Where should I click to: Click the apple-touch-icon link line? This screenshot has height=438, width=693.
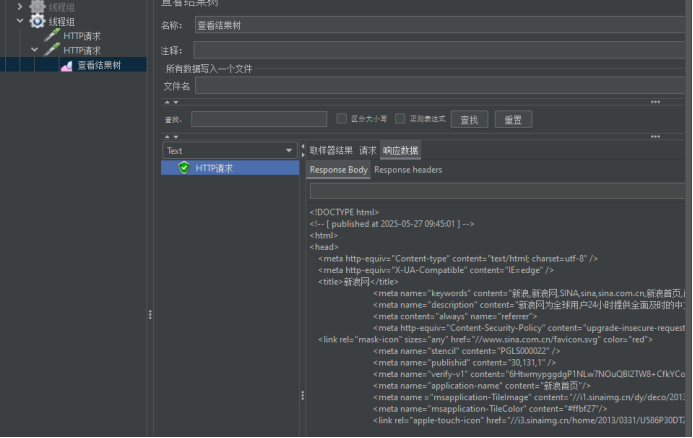click(529, 420)
